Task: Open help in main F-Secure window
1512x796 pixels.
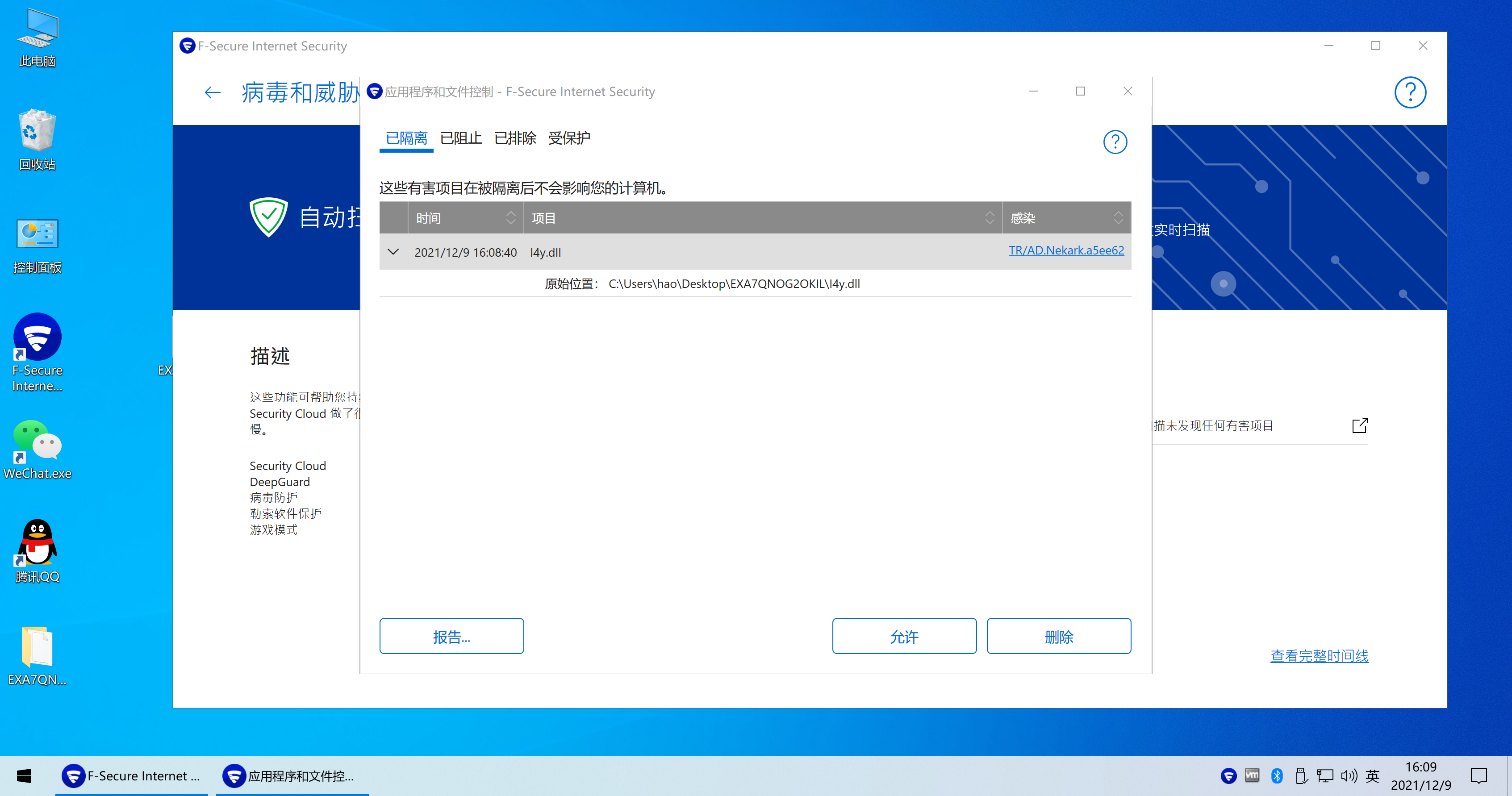Action: [1410, 92]
